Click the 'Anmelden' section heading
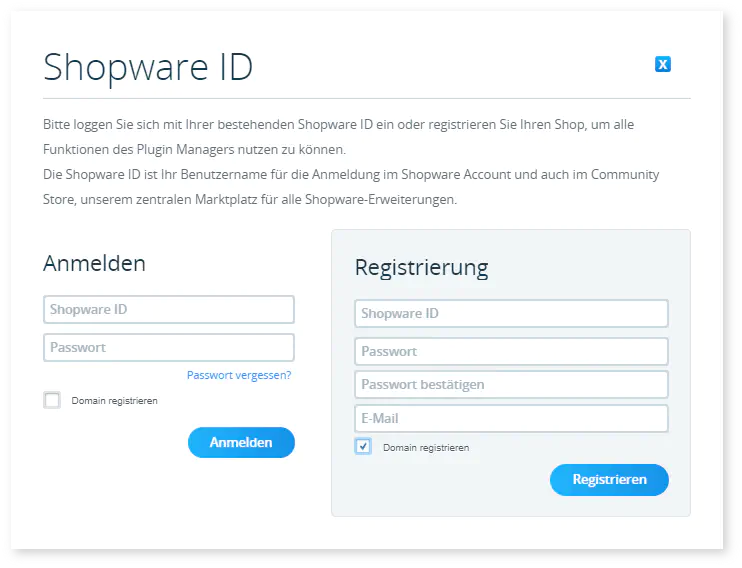Viewport: 742px width, 568px height. [x=94, y=263]
